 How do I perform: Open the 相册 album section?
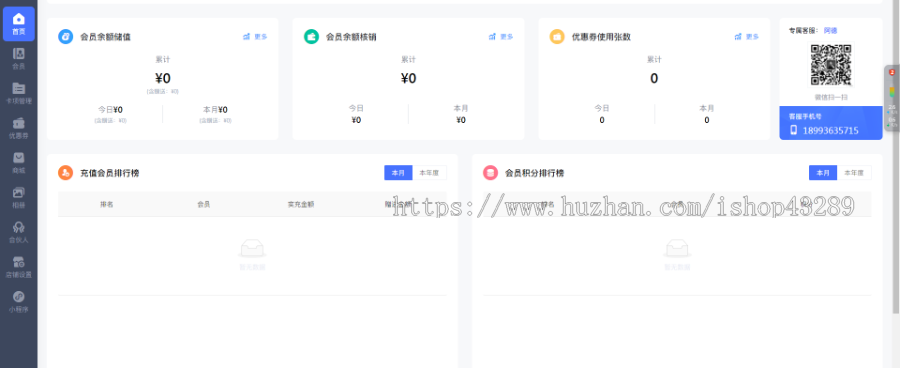point(18,197)
